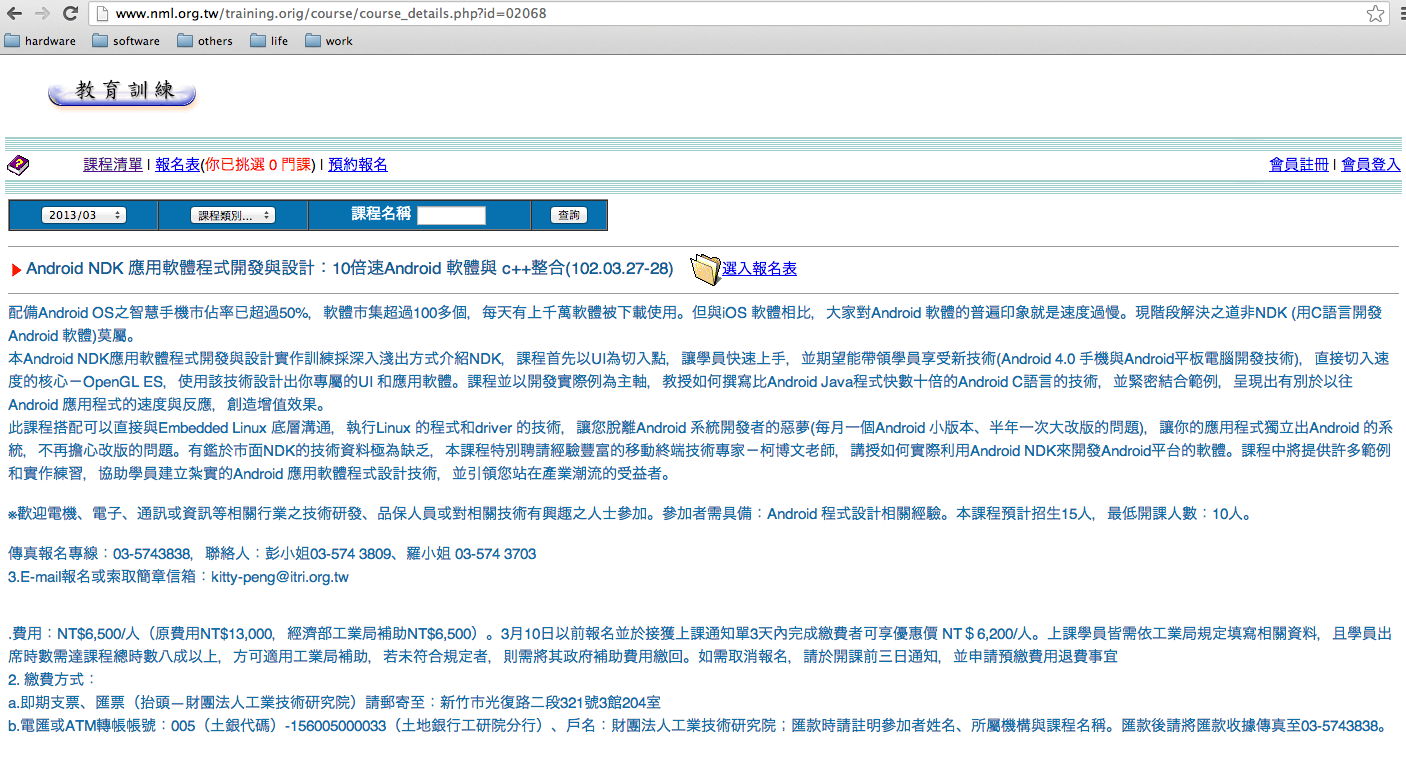1406x774 pixels.
Task: Open the hardware bookmarks folder
Action: [41, 41]
